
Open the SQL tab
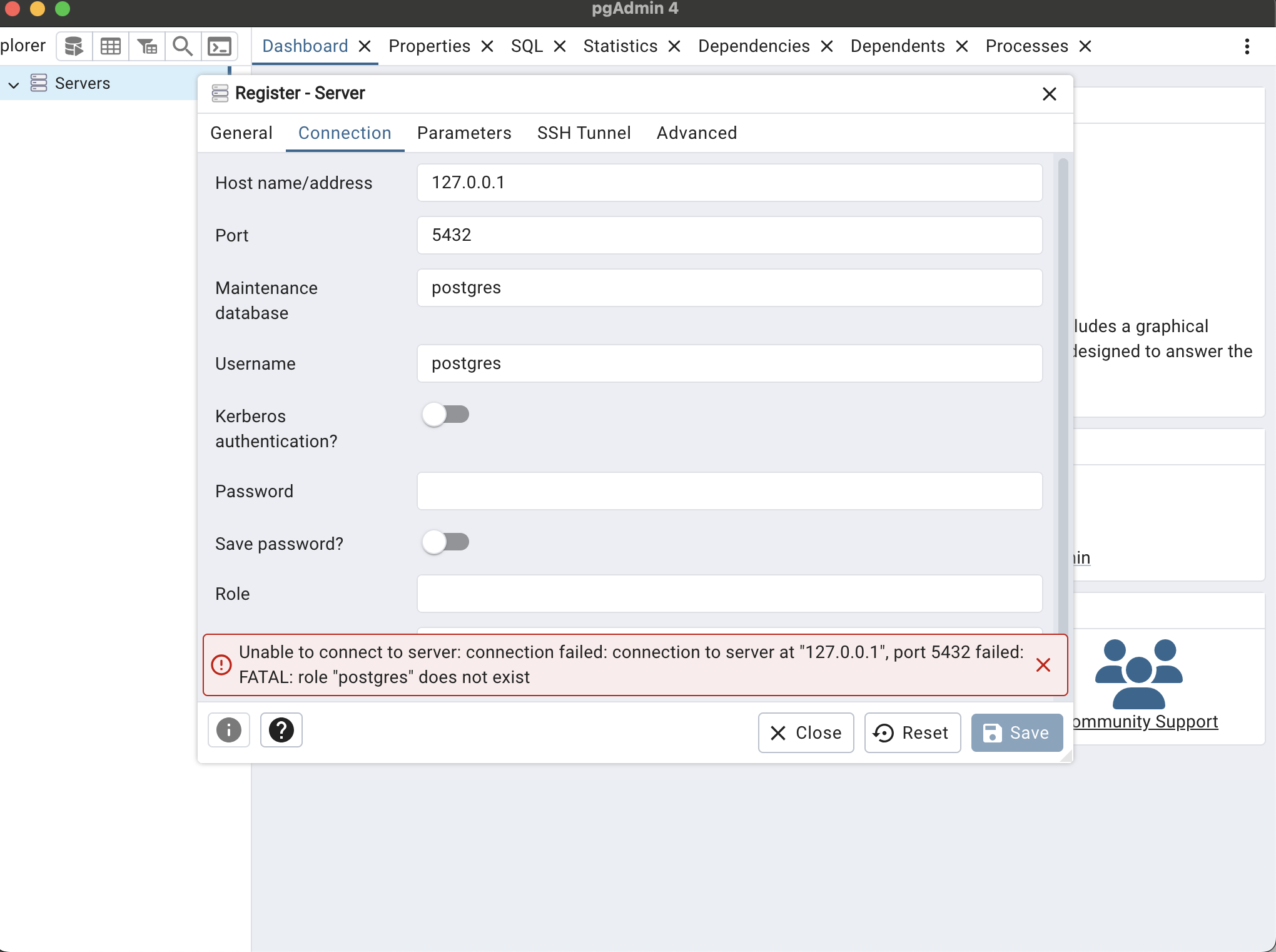[x=527, y=46]
